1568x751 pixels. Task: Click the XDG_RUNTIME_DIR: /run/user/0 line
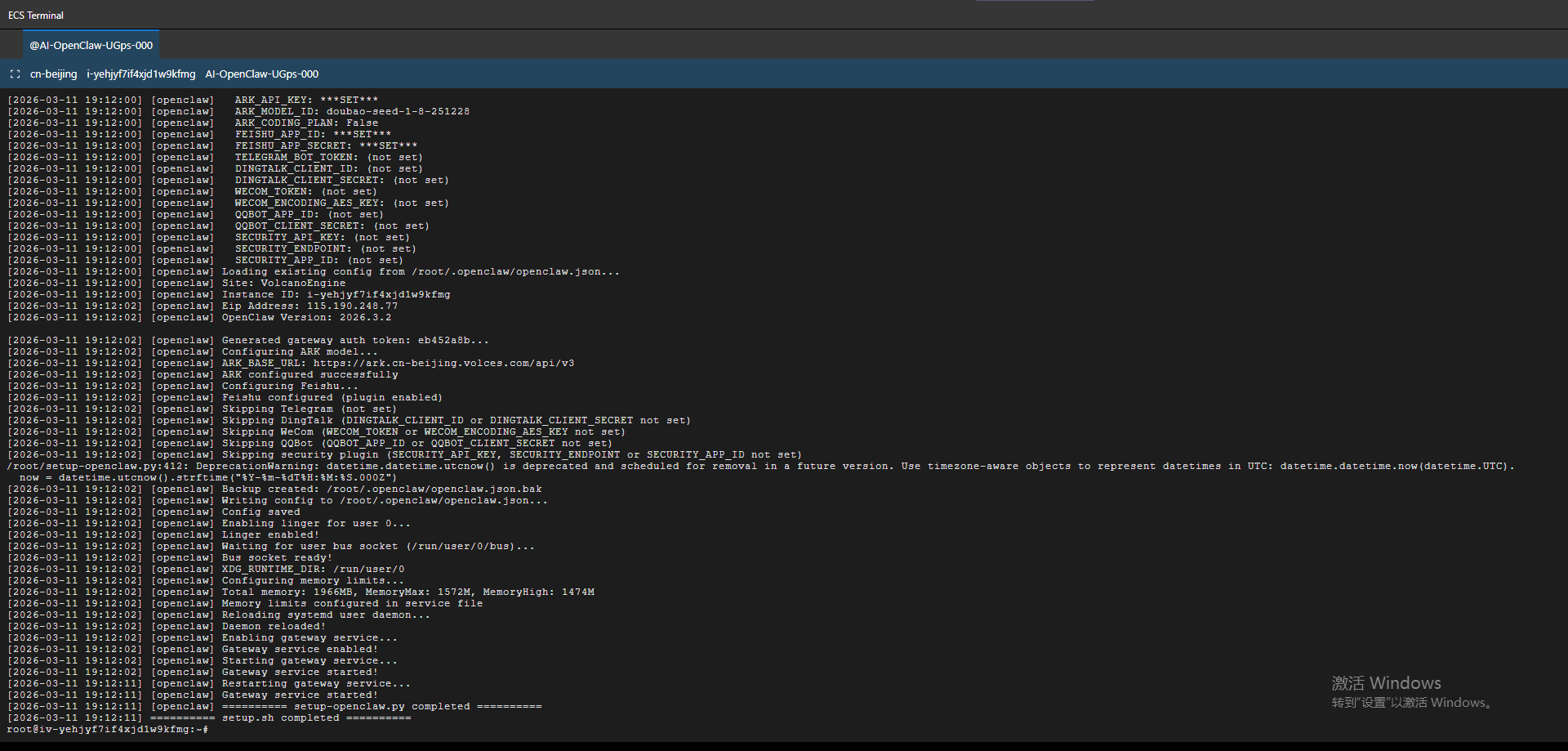[x=206, y=570]
